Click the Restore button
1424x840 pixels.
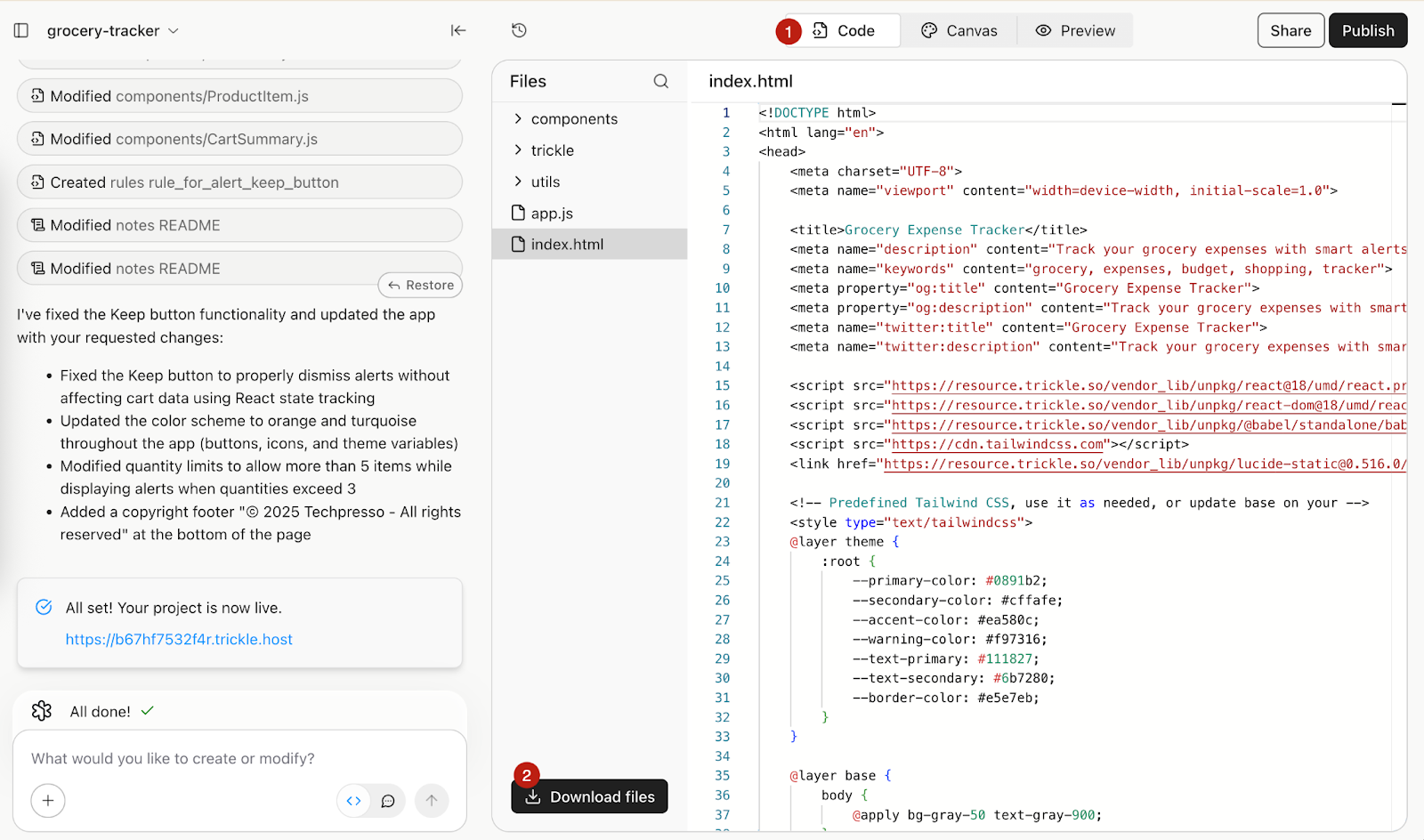[x=420, y=285]
